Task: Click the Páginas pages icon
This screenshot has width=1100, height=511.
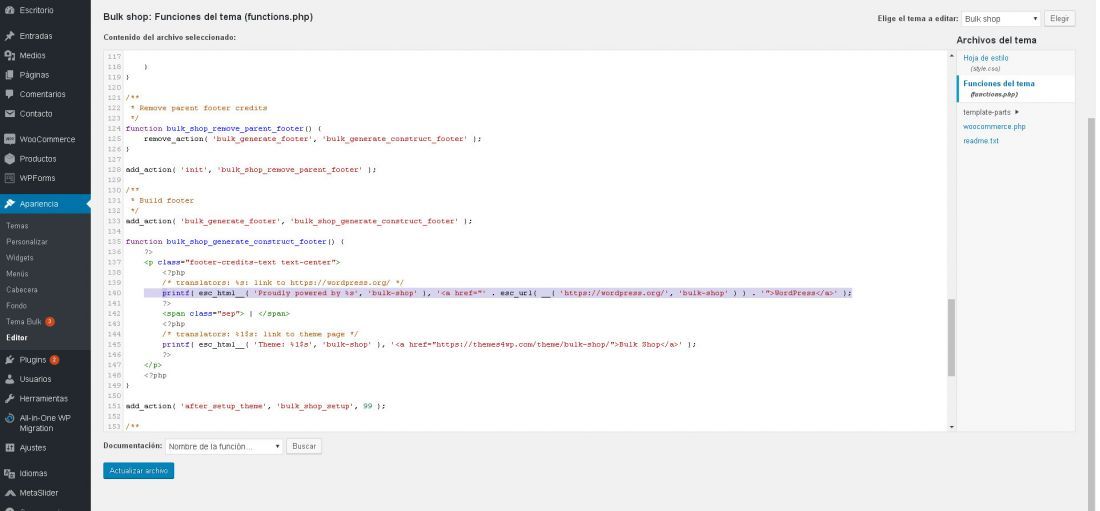Action: pyautogui.click(x=9, y=74)
